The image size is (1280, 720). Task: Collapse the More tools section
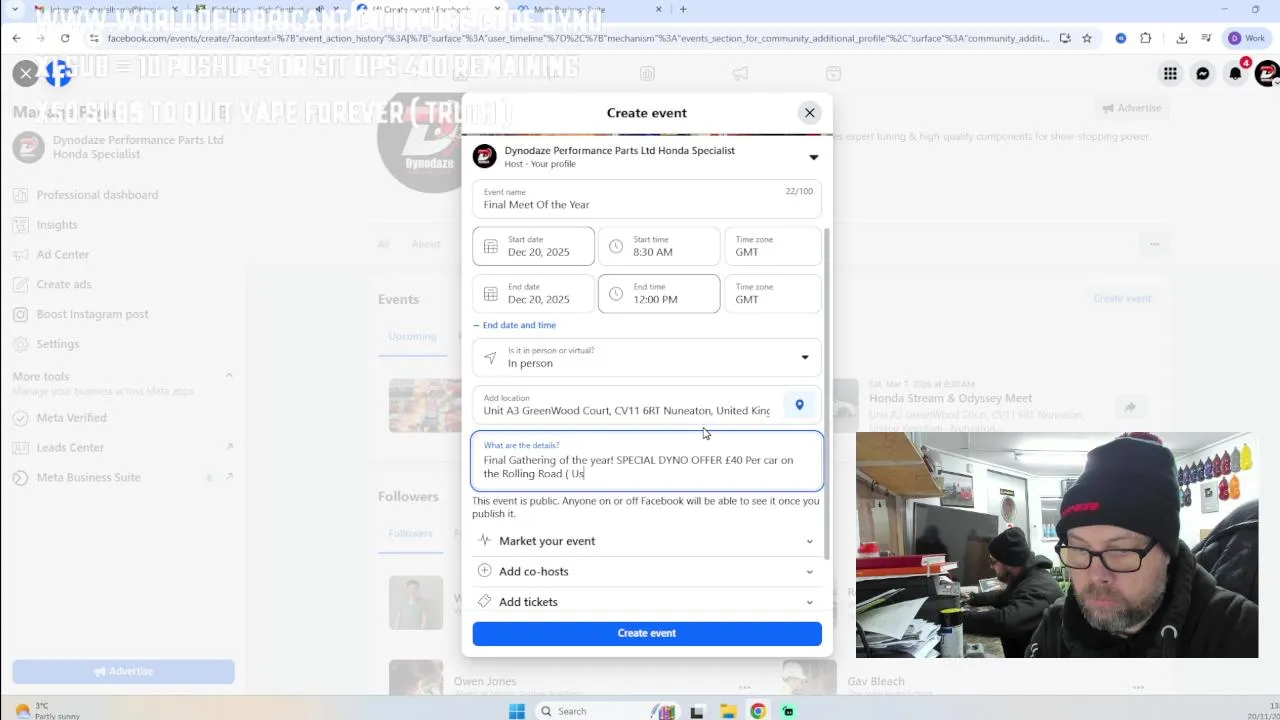pyautogui.click(x=228, y=376)
